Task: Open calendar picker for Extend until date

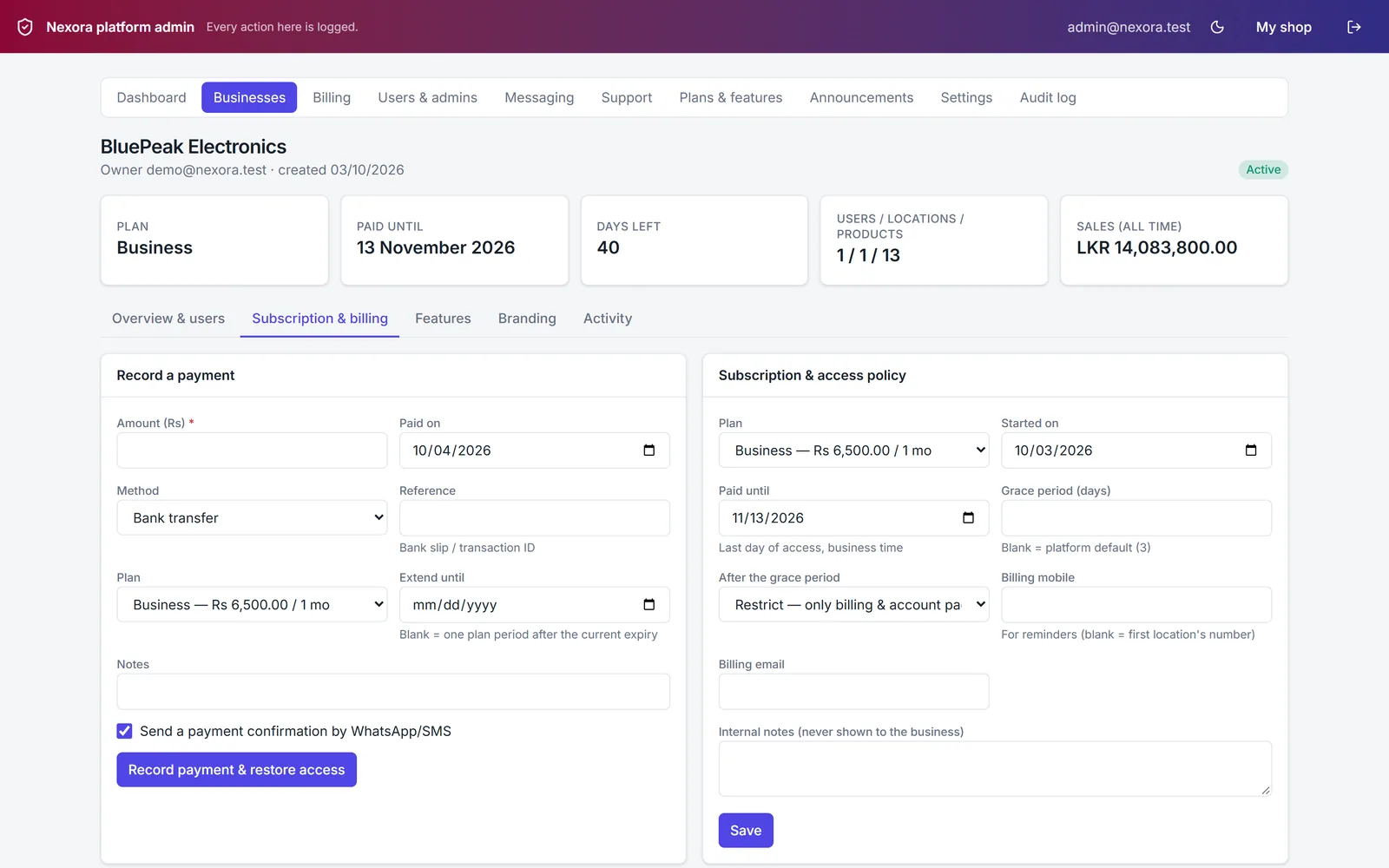Action: pos(648,604)
